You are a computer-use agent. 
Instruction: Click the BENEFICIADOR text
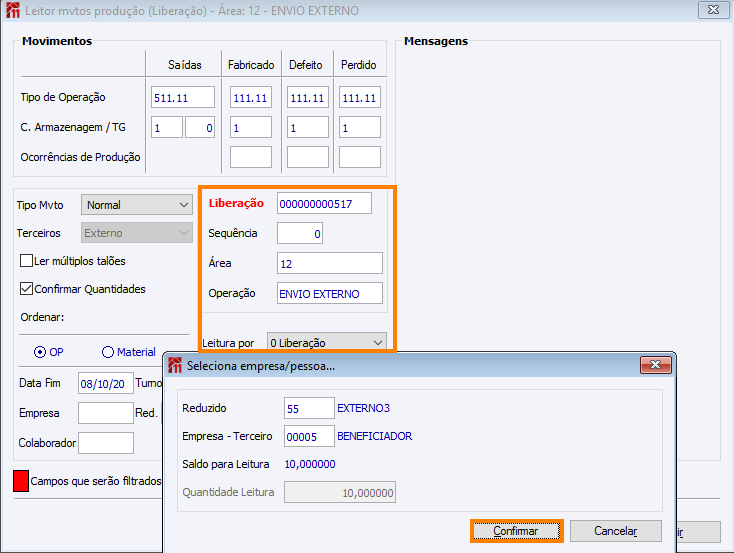click(x=374, y=436)
